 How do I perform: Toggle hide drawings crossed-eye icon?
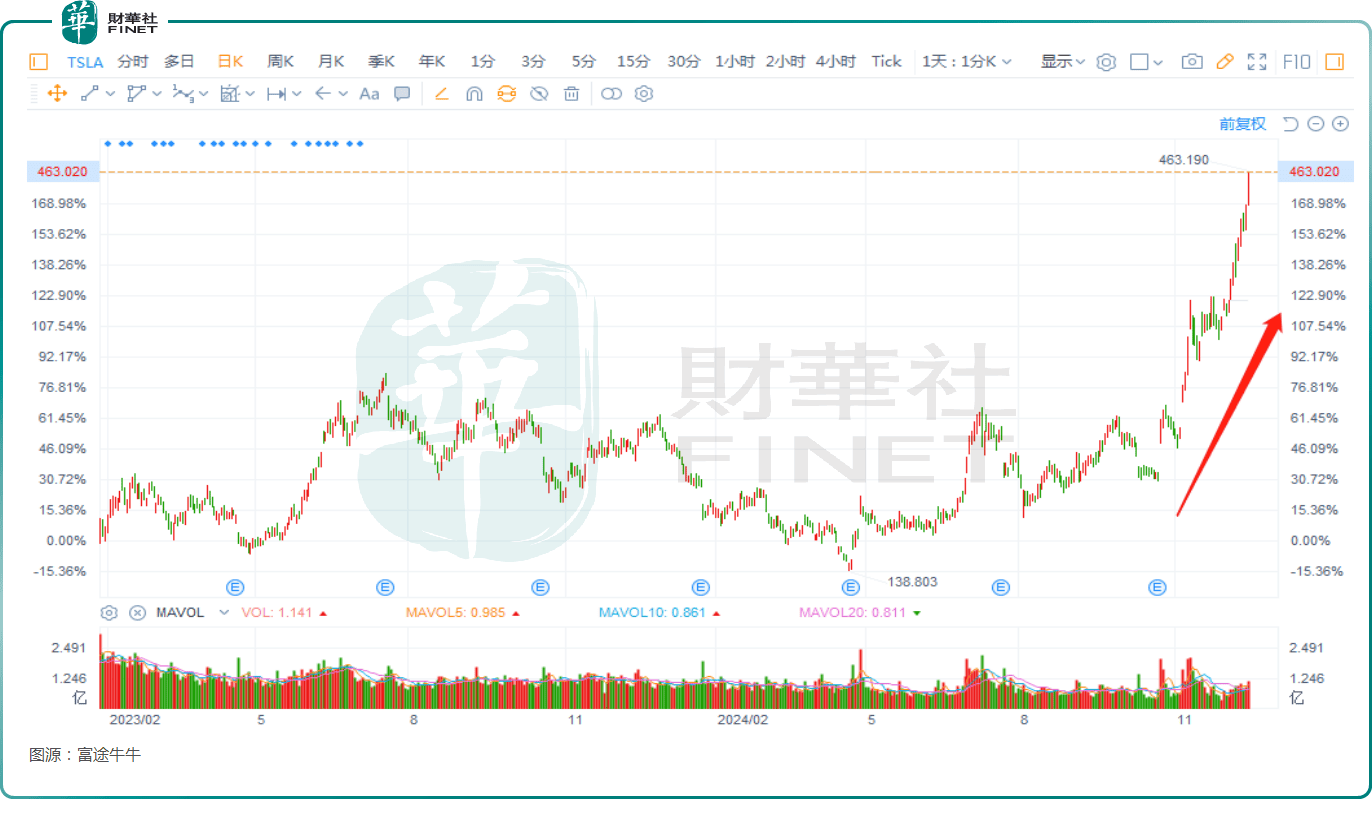coord(539,94)
